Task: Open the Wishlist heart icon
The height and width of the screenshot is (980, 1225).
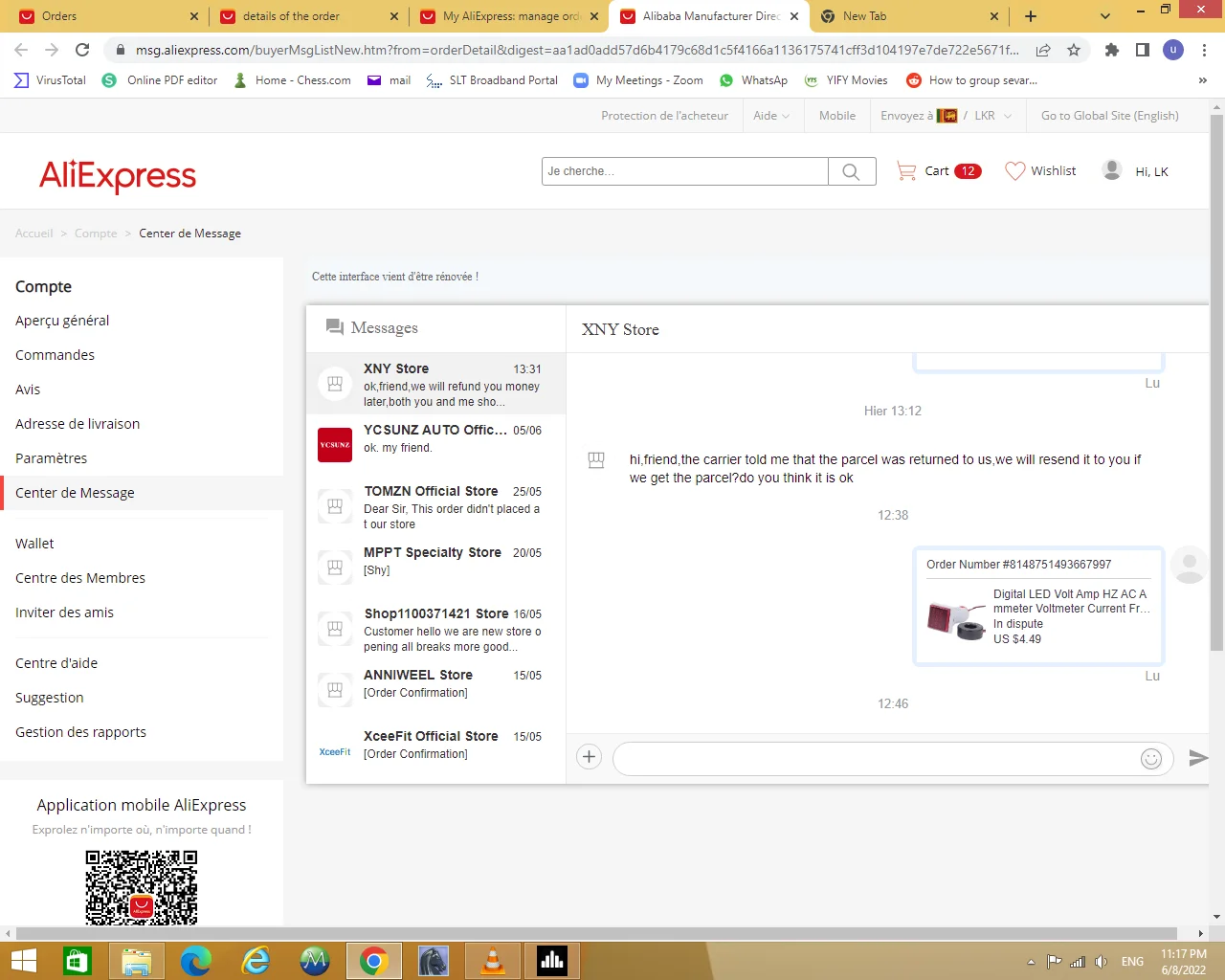Action: pos(1014,171)
